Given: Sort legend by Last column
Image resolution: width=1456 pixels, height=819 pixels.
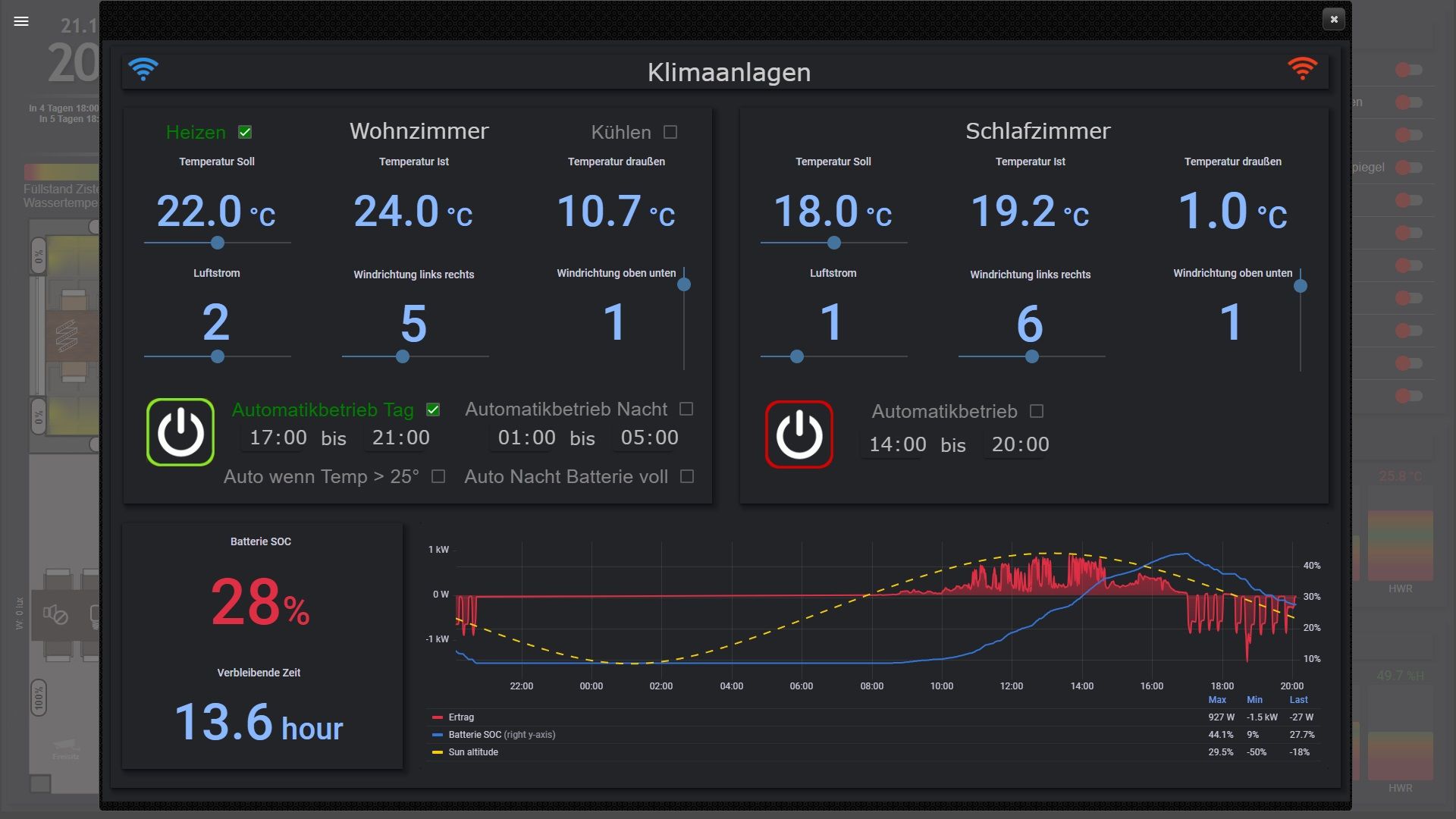Looking at the screenshot, I should pyautogui.click(x=1299, y=700).
